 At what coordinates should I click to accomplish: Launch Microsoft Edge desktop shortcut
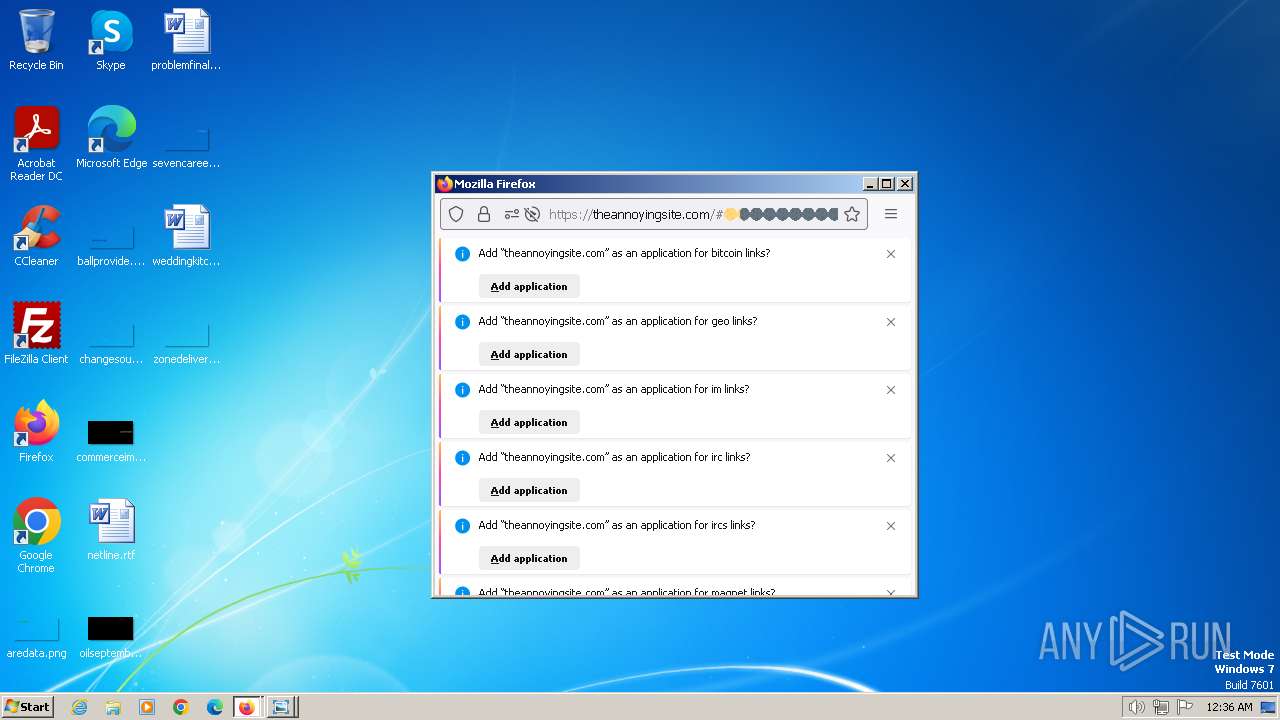click(111, 138)
